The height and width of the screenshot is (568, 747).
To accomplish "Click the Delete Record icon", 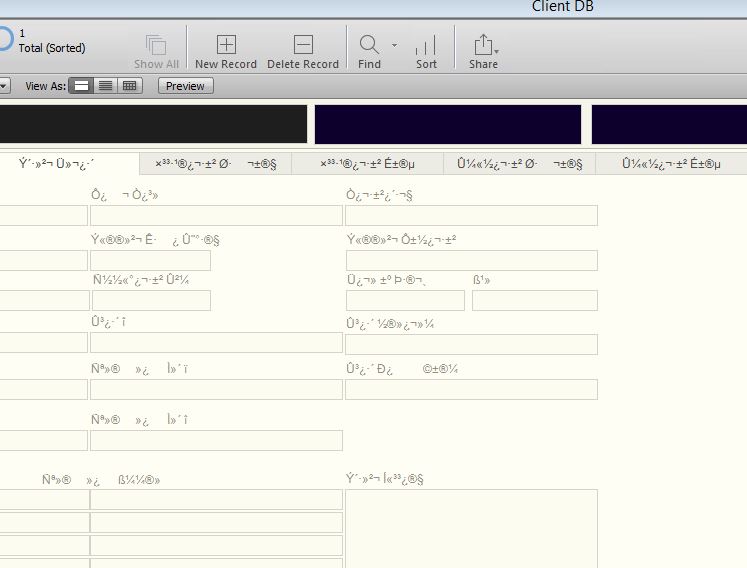I will (x=303, y=45).
